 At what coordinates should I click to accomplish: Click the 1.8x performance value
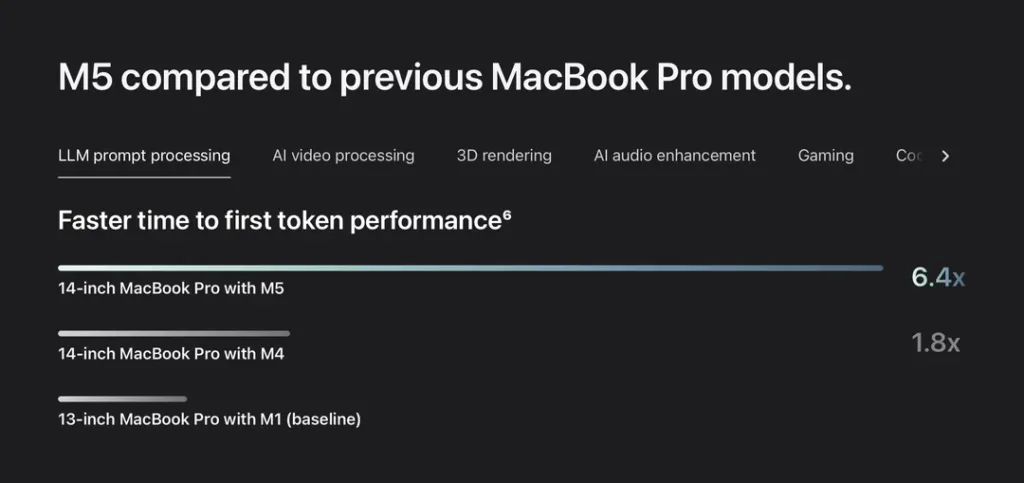tap(935, 343)
